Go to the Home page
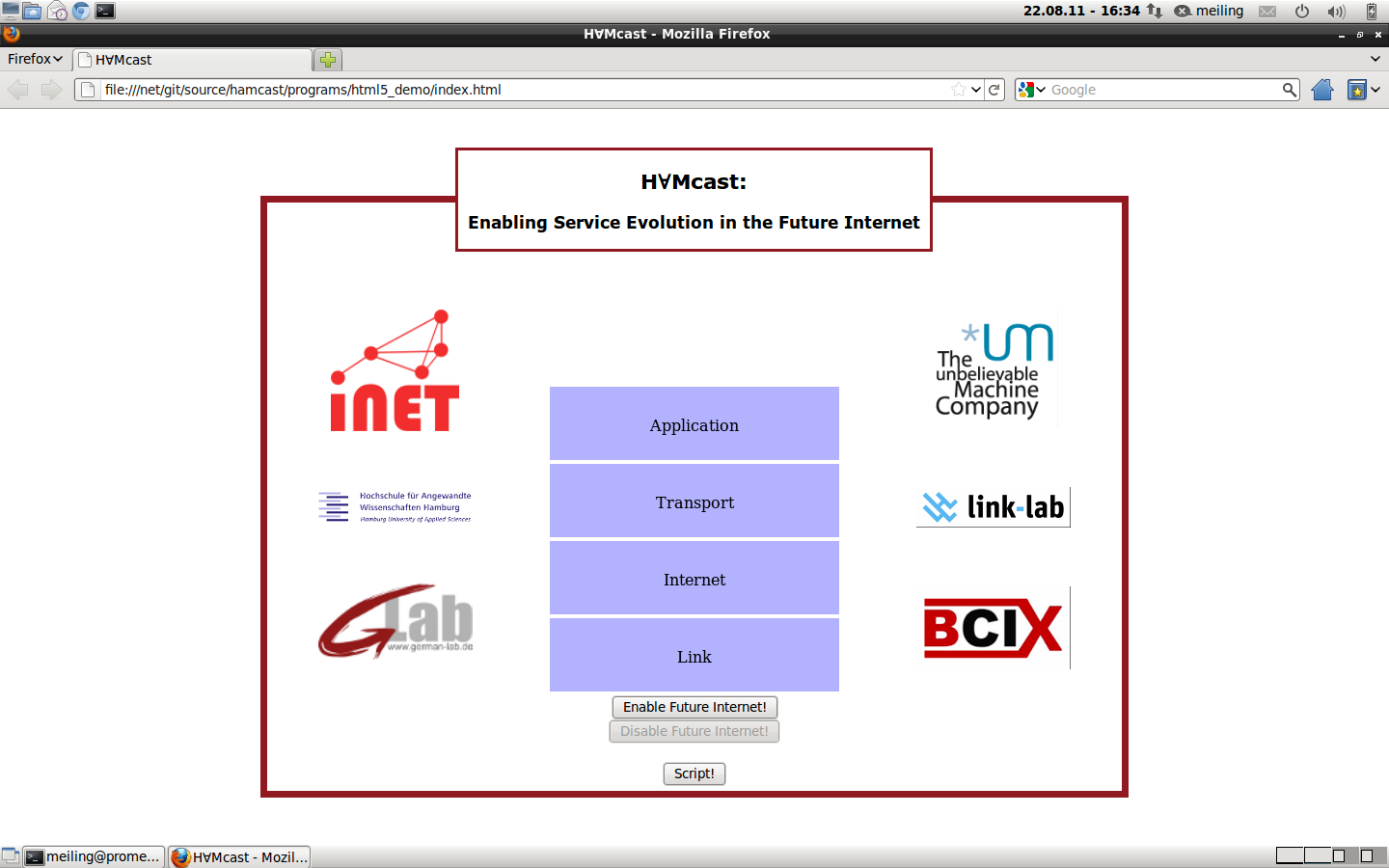 click(1322, 90)
